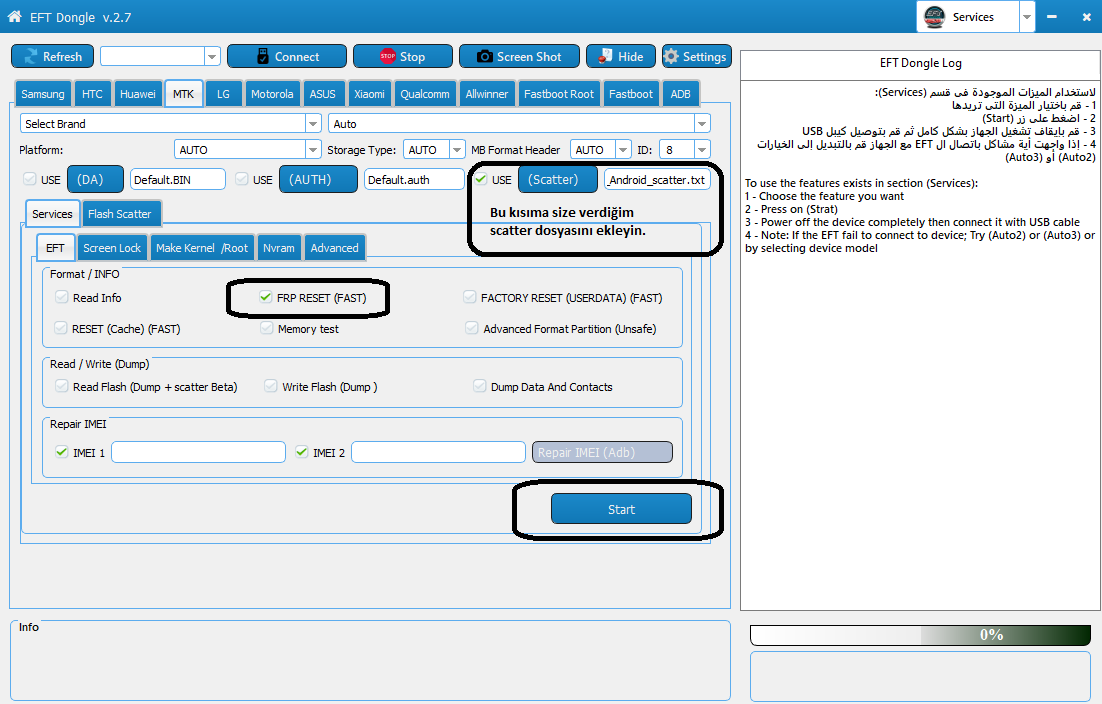The height and width of the screenshot is (704, 1102).
Task: Enable FACTORY RESET (USERDATA) (FAST) checkbox
Action: click(x=469, y=297)
